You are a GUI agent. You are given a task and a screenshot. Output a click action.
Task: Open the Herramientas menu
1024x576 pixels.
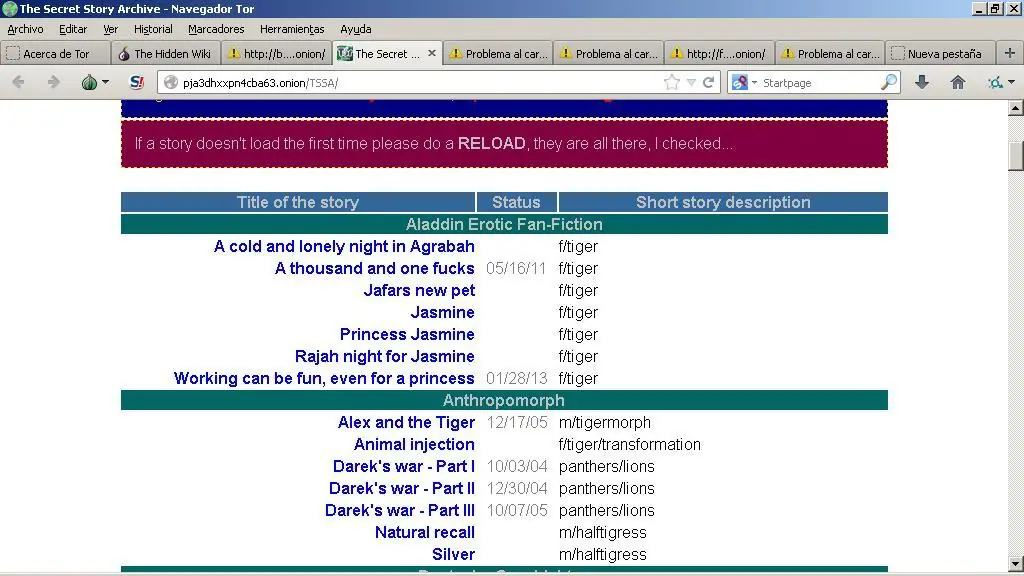click(292, 29)
